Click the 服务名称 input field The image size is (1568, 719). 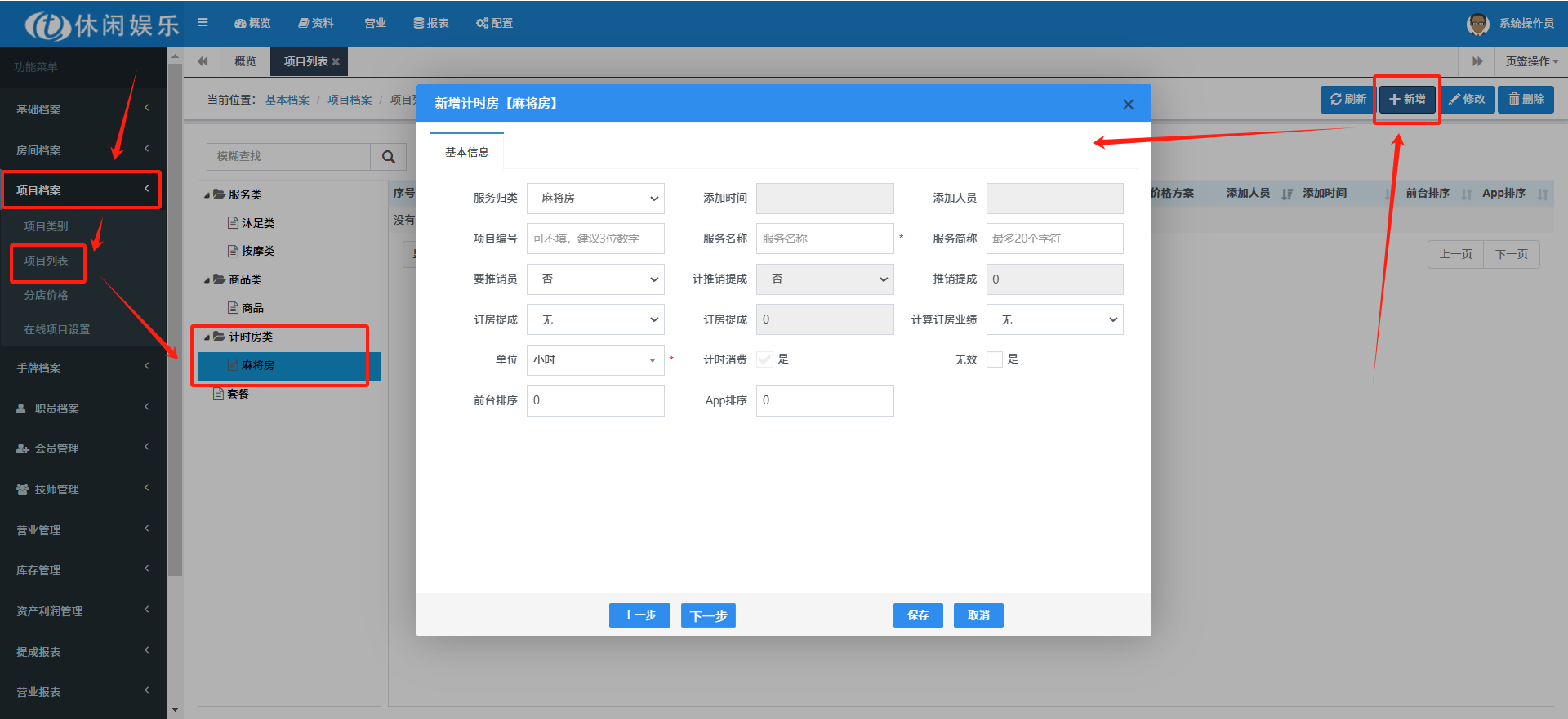click(x=825, y=239)
